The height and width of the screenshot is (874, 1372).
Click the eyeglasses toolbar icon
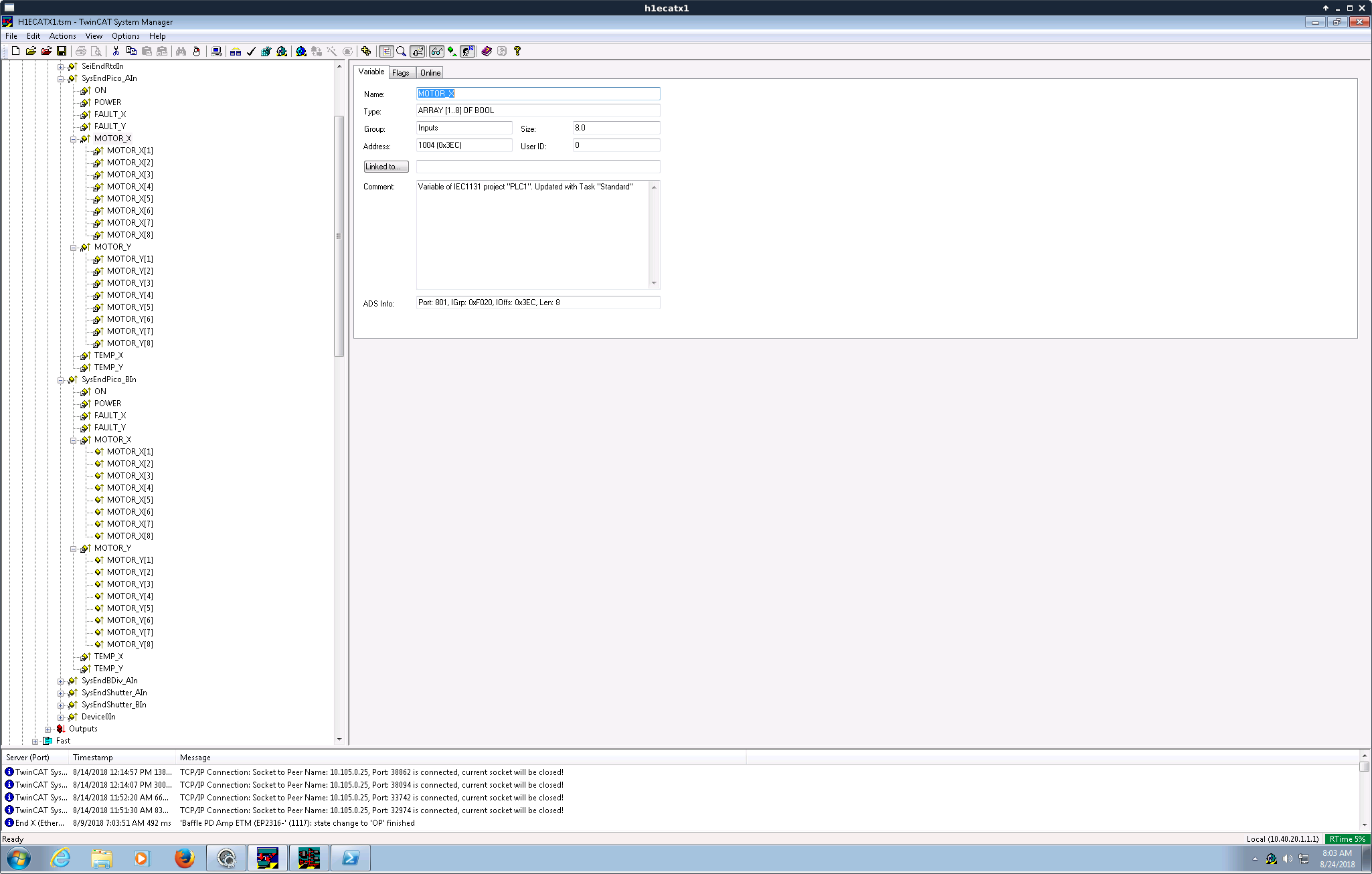[x=436, y=51]
